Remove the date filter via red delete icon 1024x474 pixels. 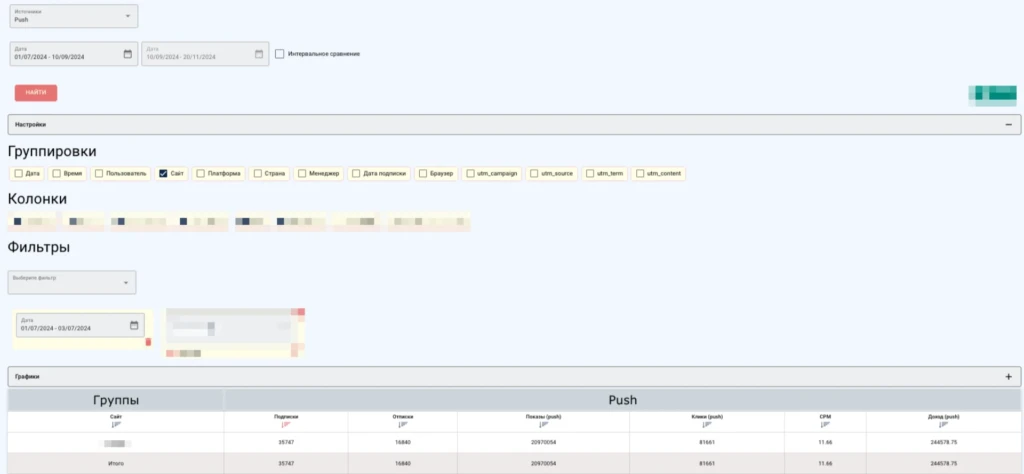pyautogui.click(x=148, y=342)
